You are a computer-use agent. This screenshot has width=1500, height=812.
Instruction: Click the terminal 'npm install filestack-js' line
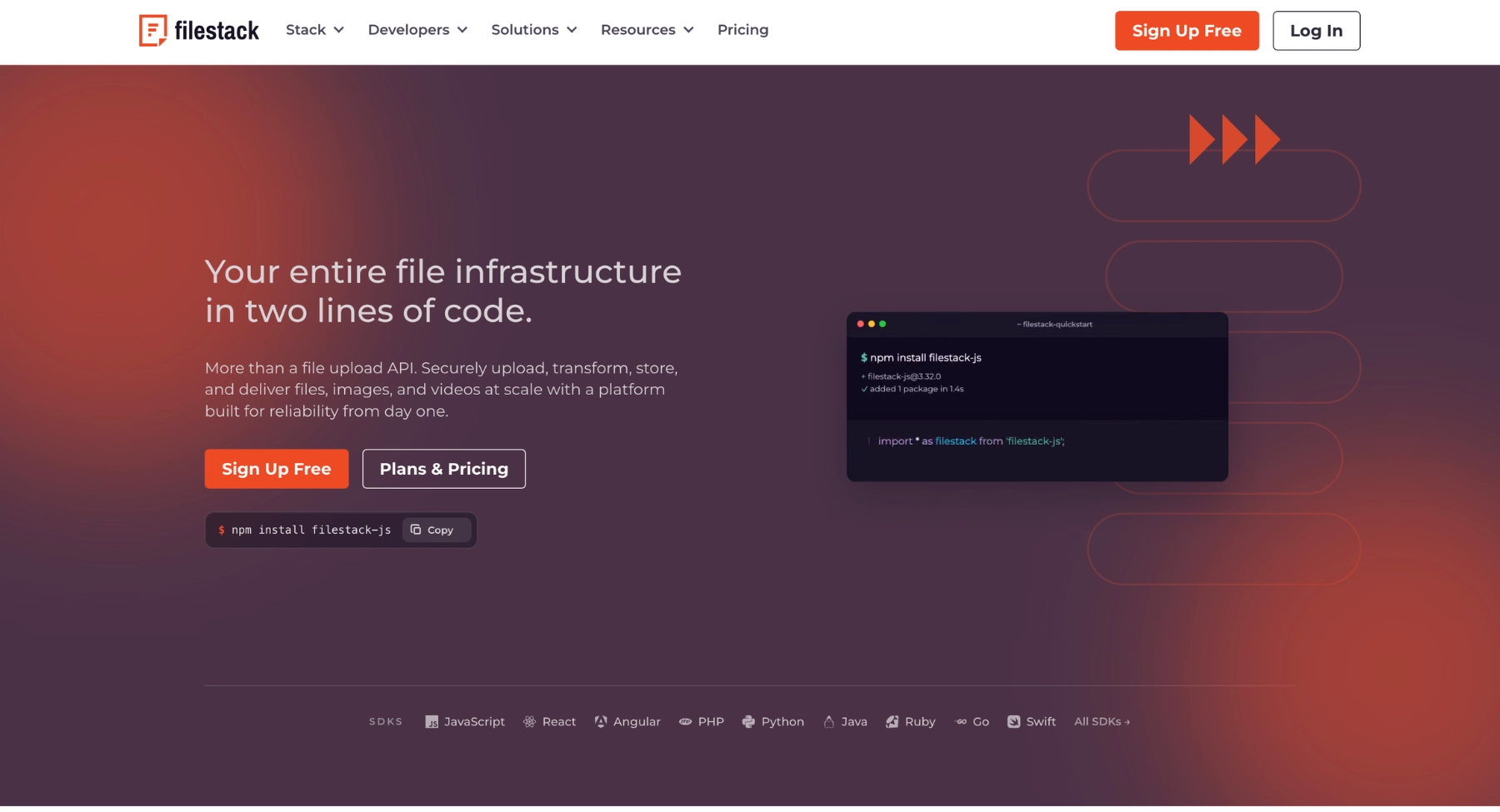point(921,358)
